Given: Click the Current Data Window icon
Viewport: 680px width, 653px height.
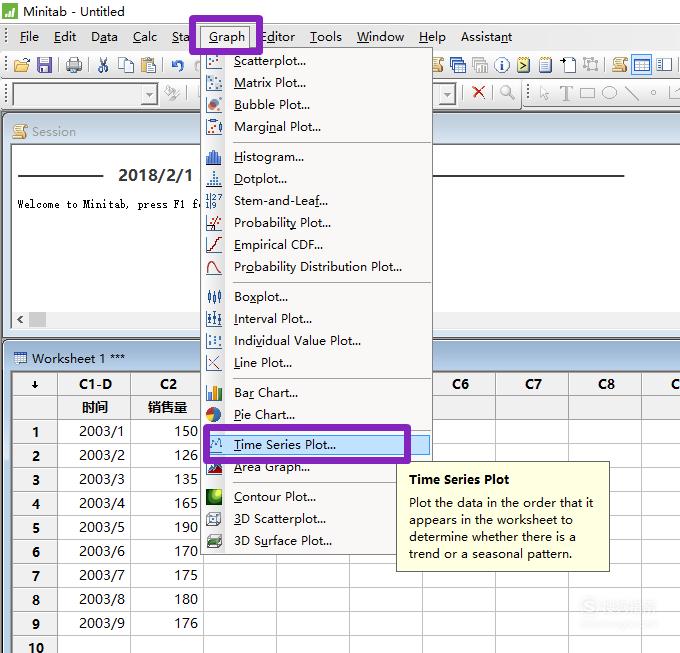Looking at the screenshot, I should pyautogui.click(x=641, y=65).
